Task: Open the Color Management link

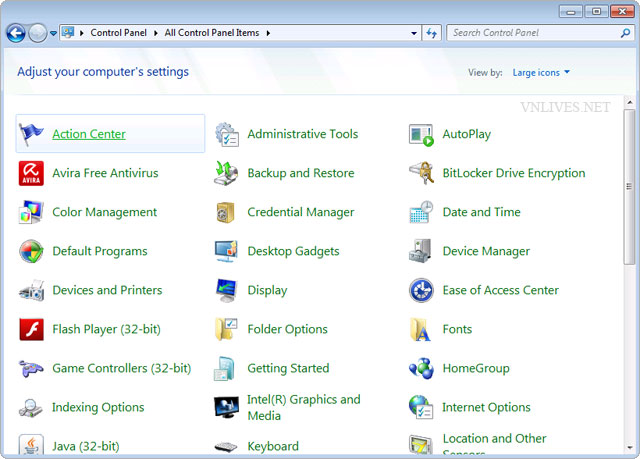Action: (x=104, y=212)
